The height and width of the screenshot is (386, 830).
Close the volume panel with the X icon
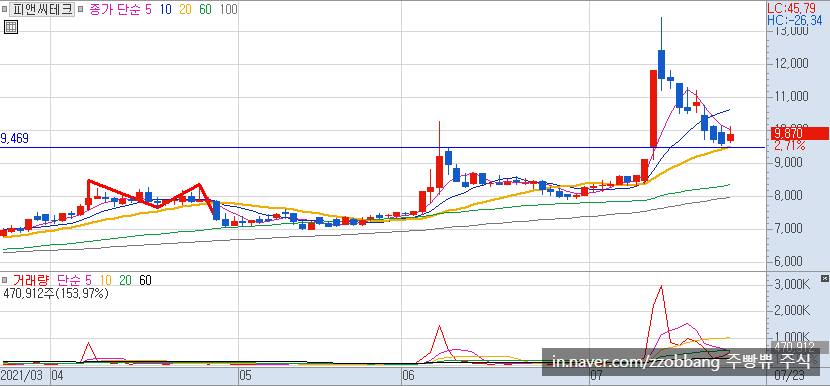click(824, 279)
